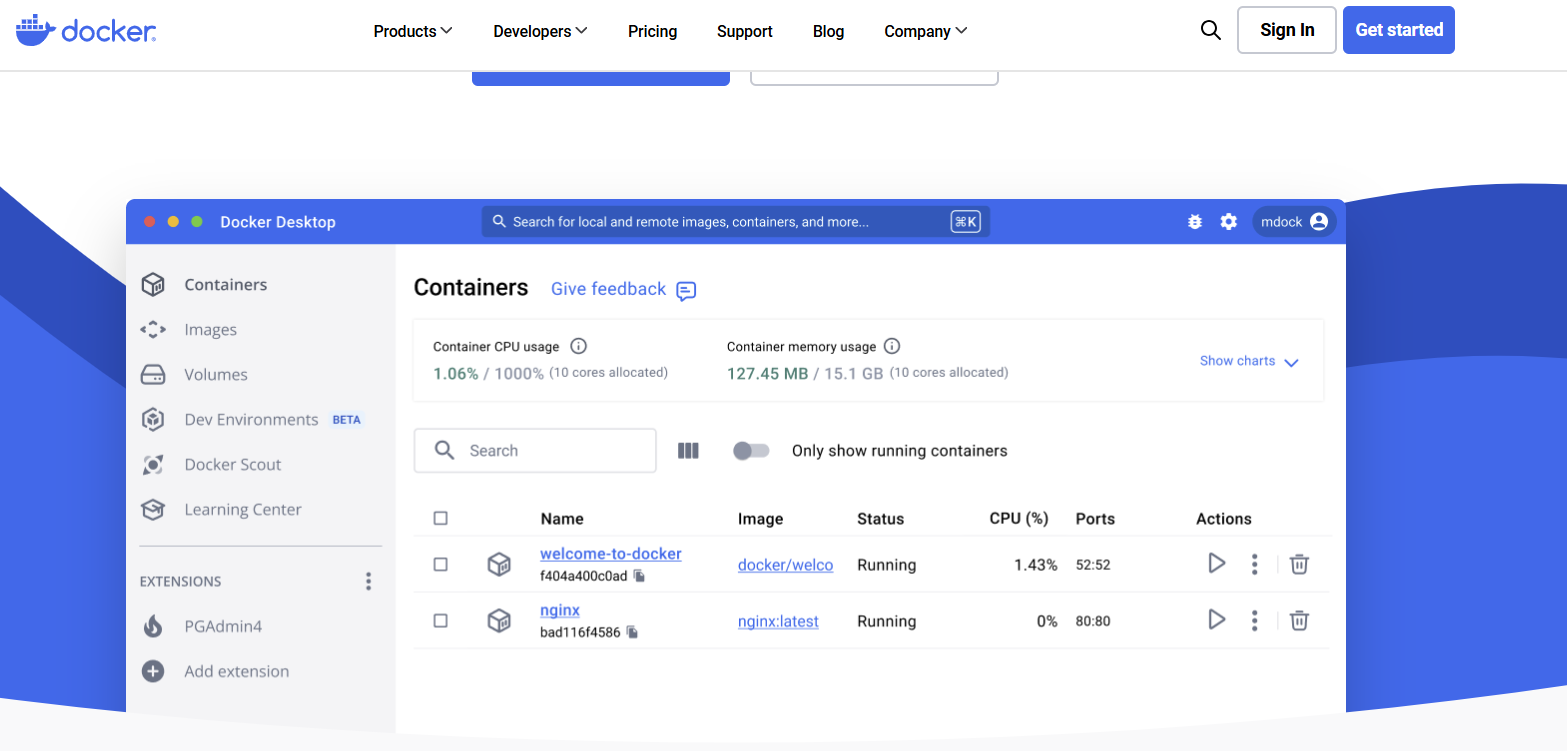
Task: Click the bug troubleshoot icon
Action: click(x=1194, y=222)
